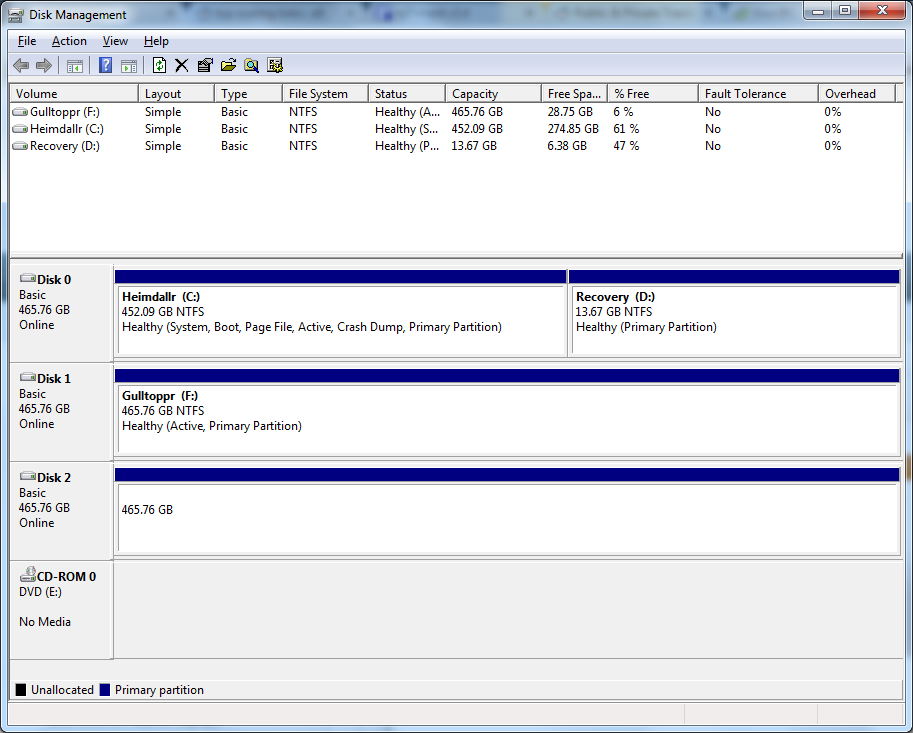Select Gulltoppr (F:) volume name in list
The height and width of the screenshot is (733, 913).
click(x=65, y=112)
